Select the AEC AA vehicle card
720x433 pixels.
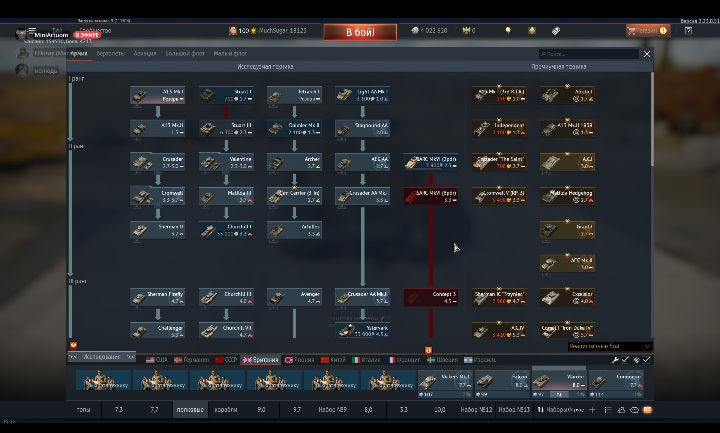(362, 163)
